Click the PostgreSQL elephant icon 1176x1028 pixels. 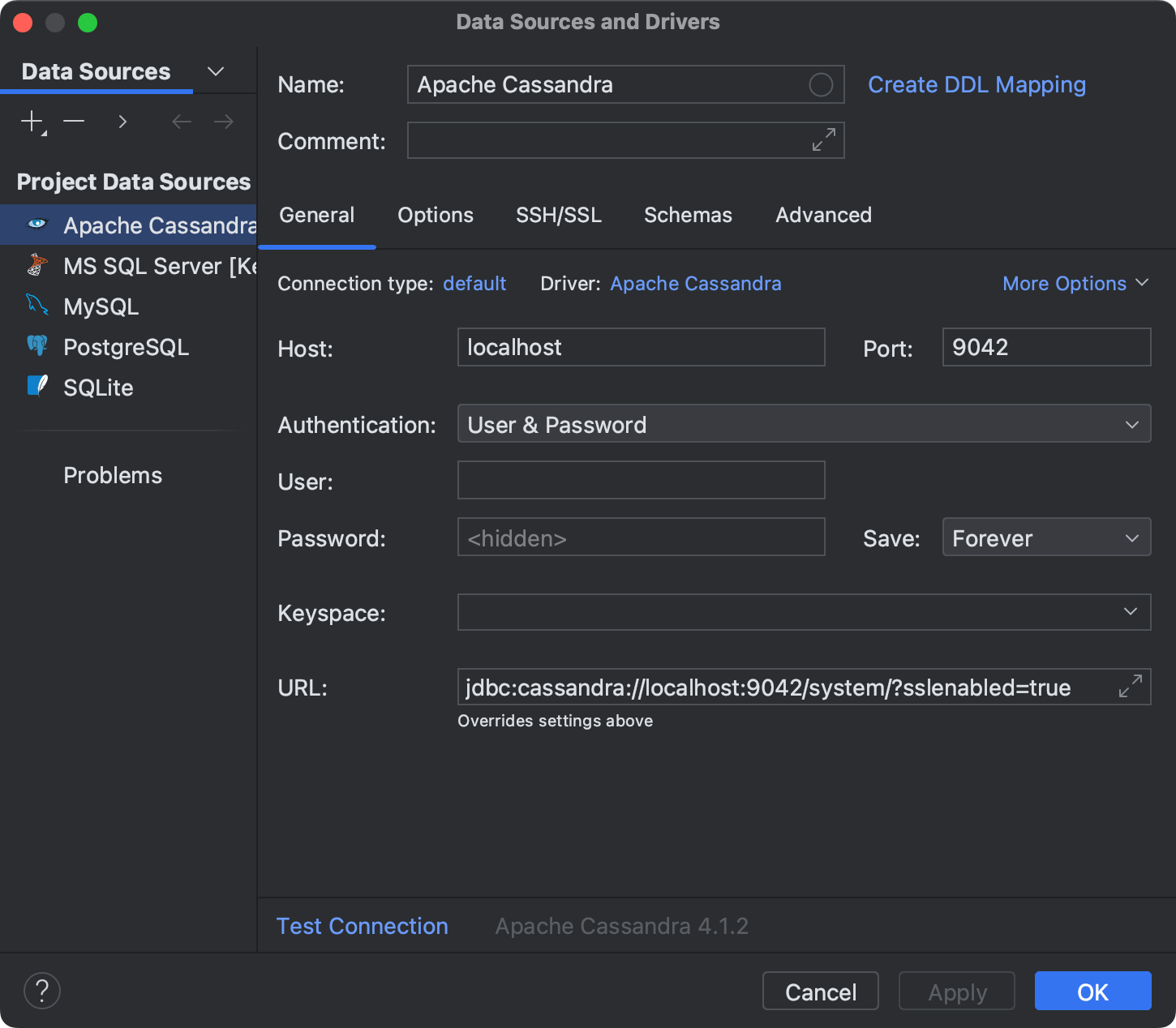pos(36,346)
